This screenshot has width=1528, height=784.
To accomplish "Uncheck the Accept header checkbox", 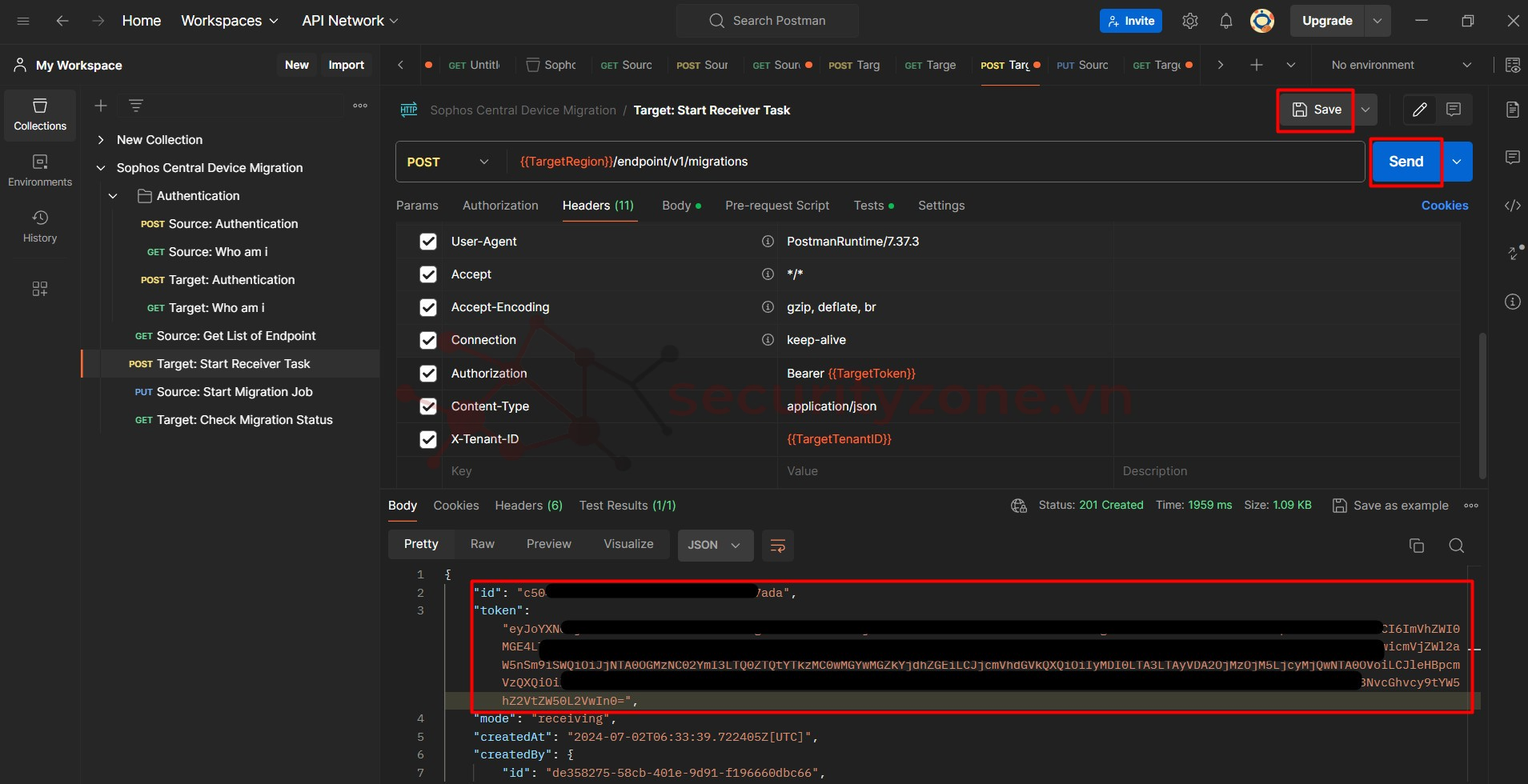I will (428, 274).
